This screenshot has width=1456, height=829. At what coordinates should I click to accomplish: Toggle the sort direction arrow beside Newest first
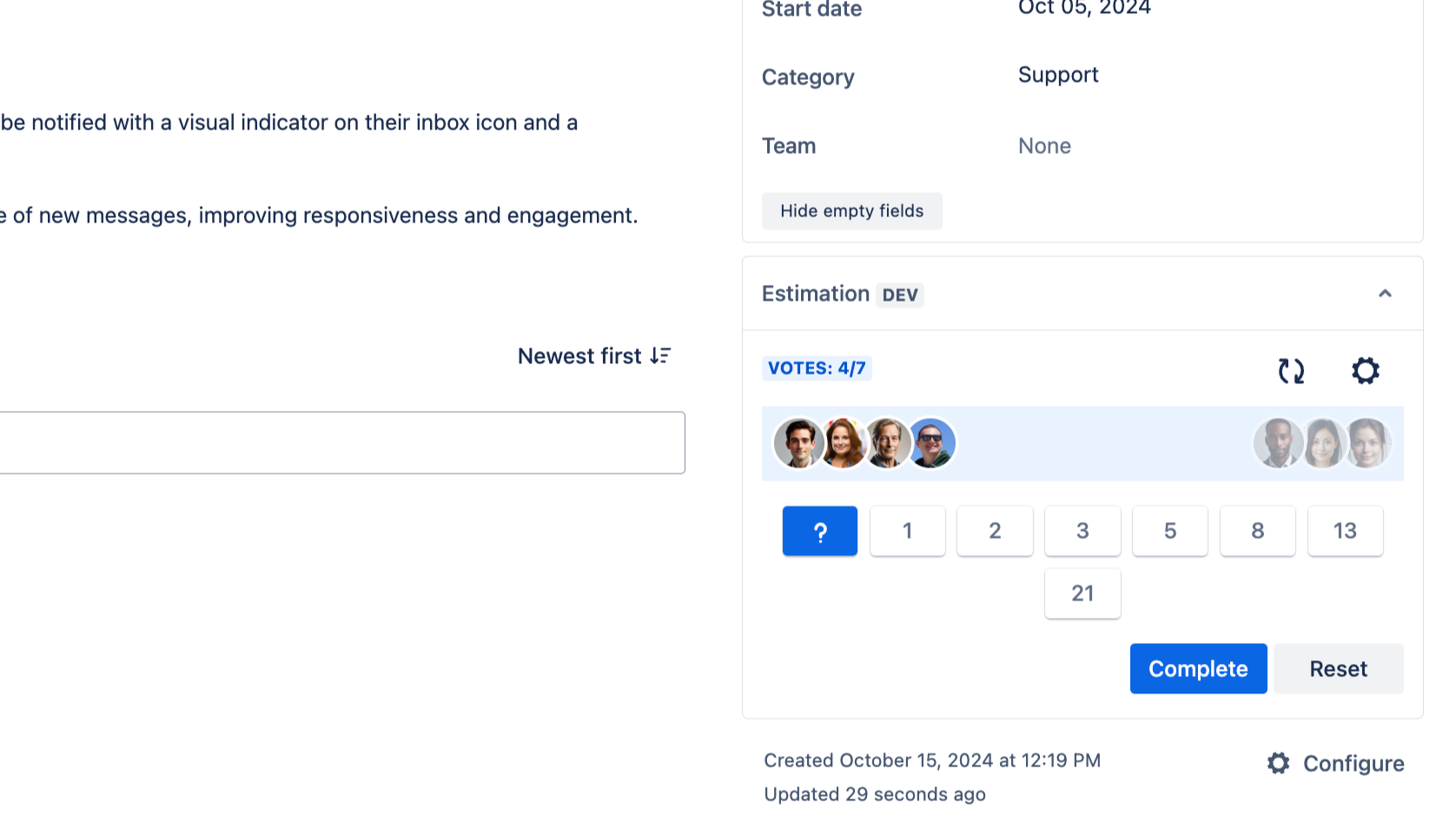point(659,355)
